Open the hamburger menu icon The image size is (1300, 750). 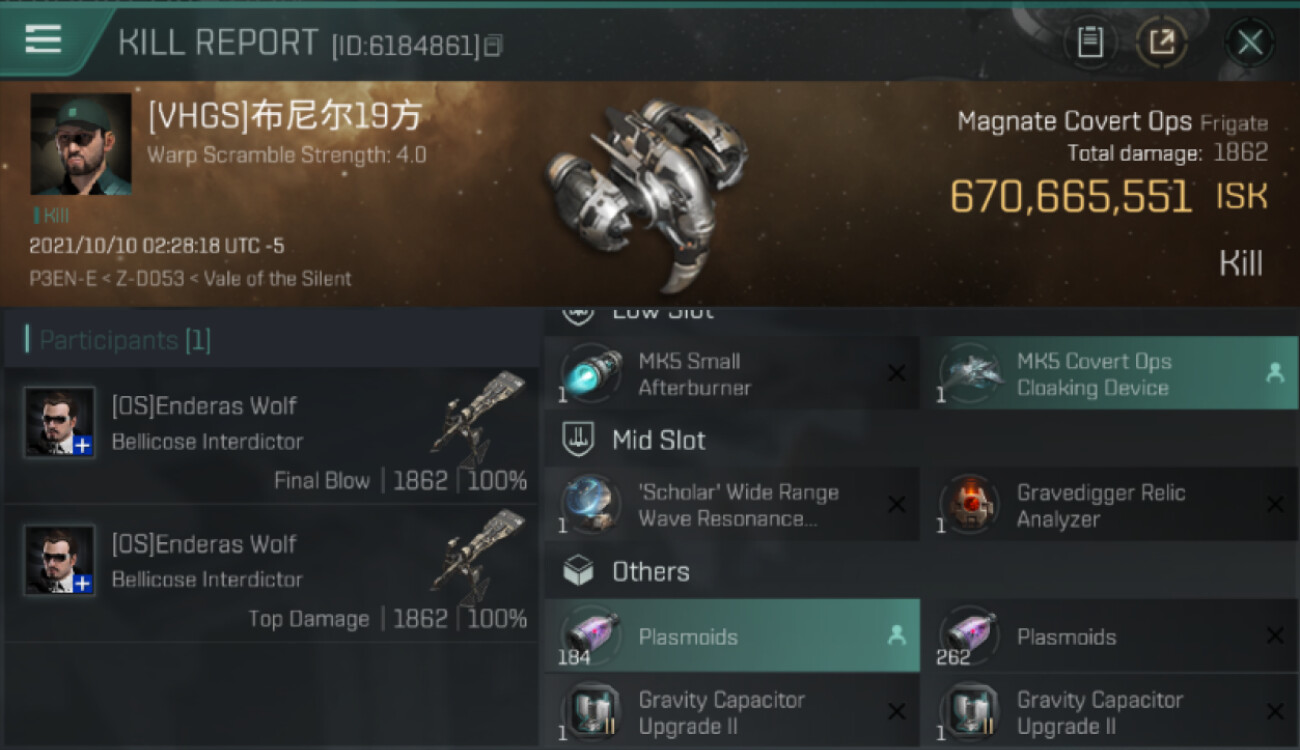tap(43, 39)
